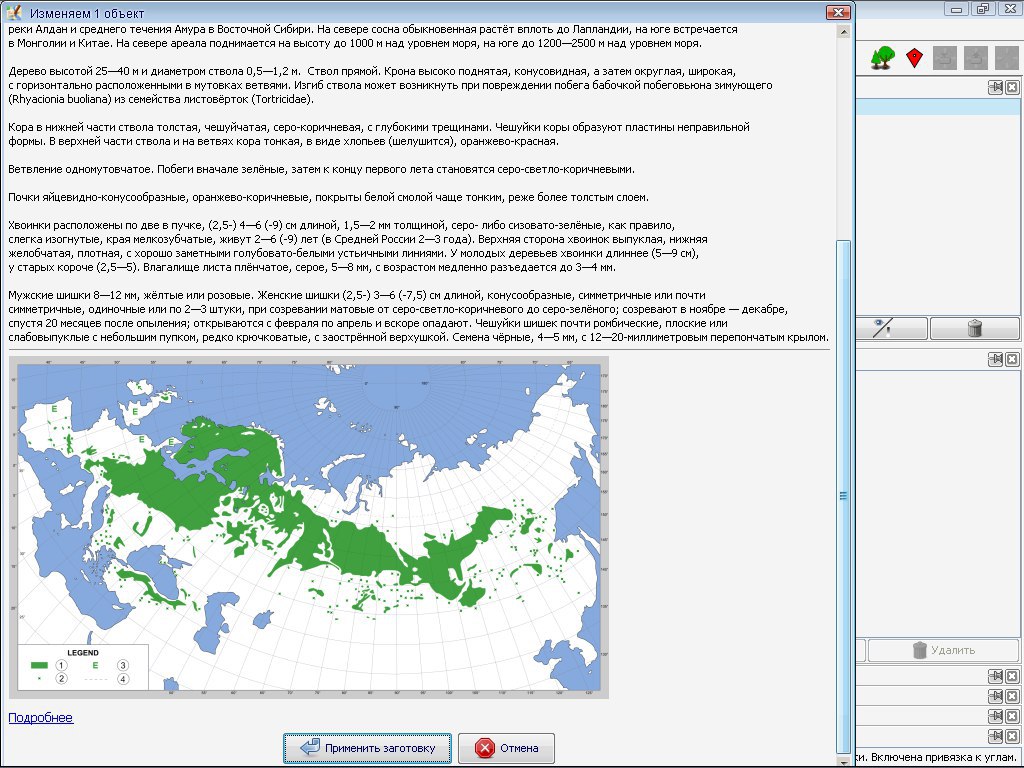Image resolution: width=1024 pixels, height=768 pixels.
Task: Click the dialog scrollbar up arrow
Action: [844, 31]
